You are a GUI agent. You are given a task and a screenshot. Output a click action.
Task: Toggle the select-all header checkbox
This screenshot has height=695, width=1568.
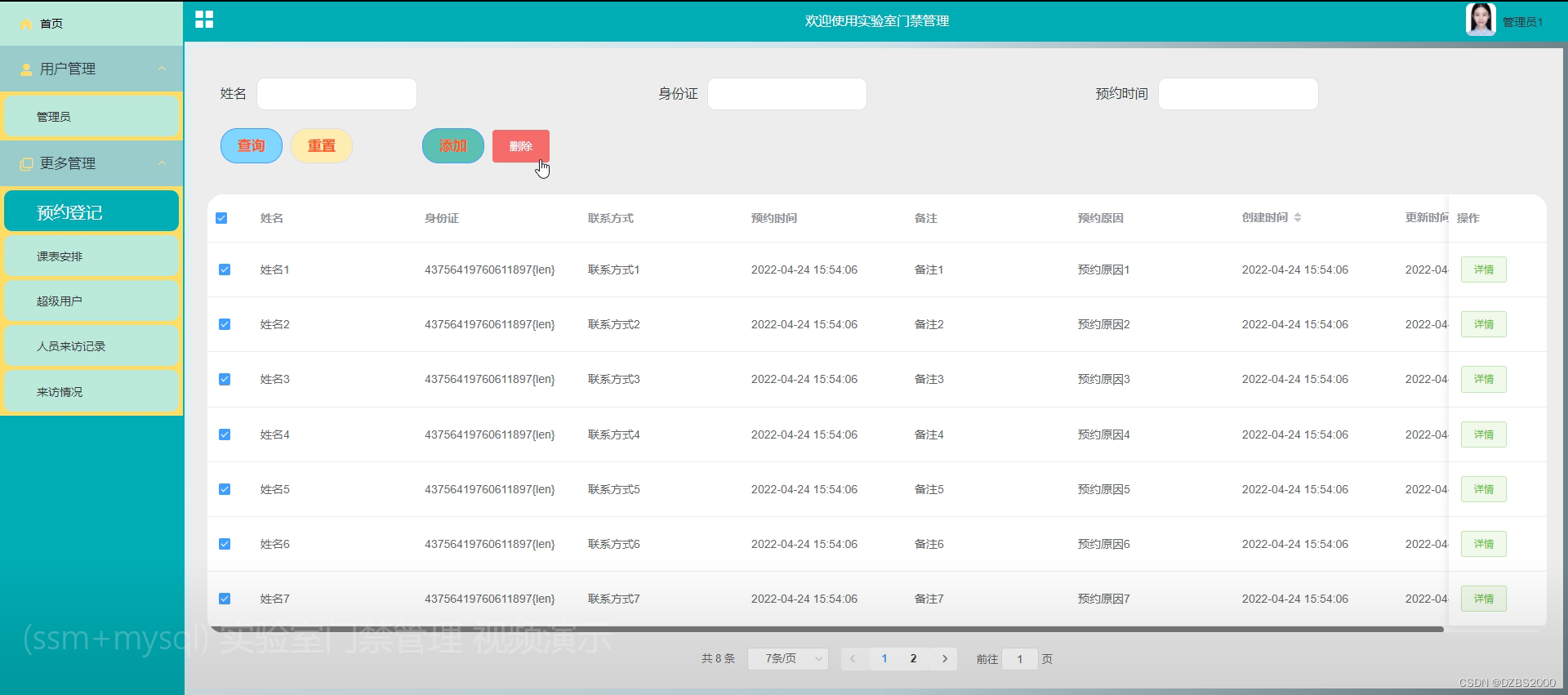(x=221, y=218)
